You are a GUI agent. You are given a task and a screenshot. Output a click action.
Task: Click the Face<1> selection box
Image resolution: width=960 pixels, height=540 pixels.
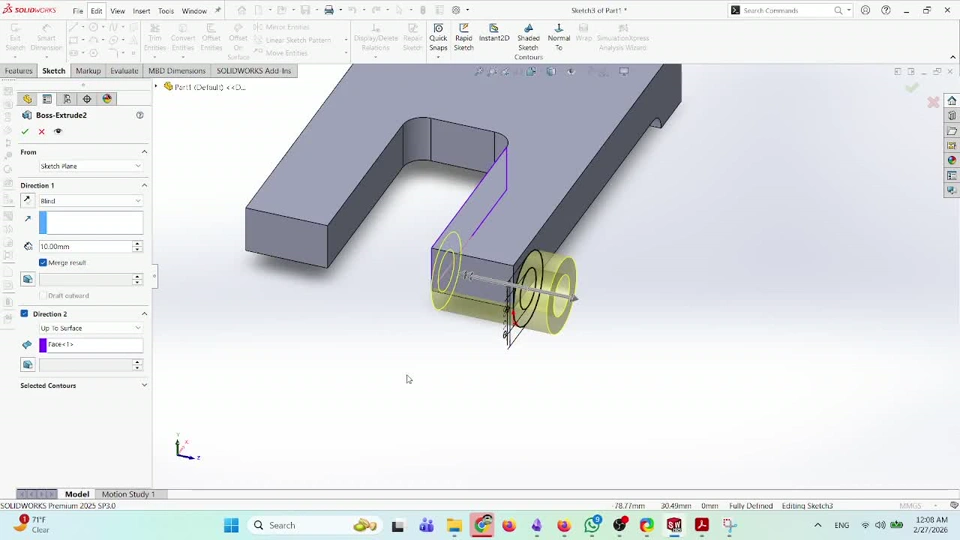pos(91,345)
